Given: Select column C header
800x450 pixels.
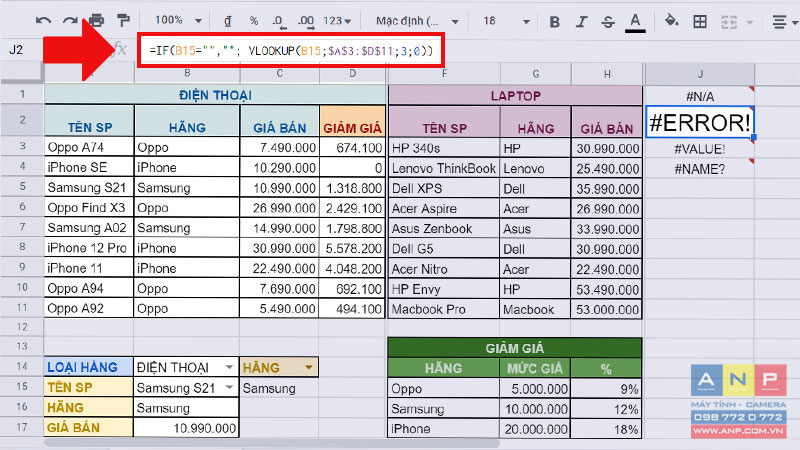Looking at the screenshot, I should click(x=280, y=73).
